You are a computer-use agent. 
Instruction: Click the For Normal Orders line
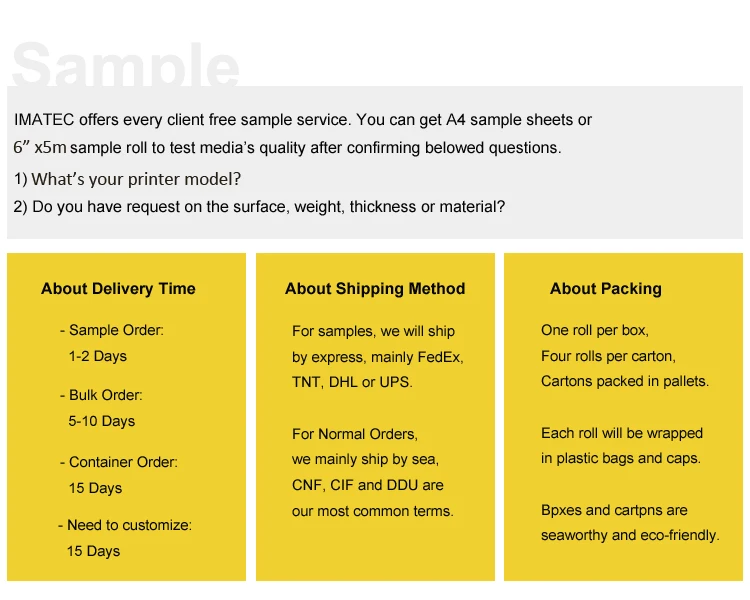point(355,434)
